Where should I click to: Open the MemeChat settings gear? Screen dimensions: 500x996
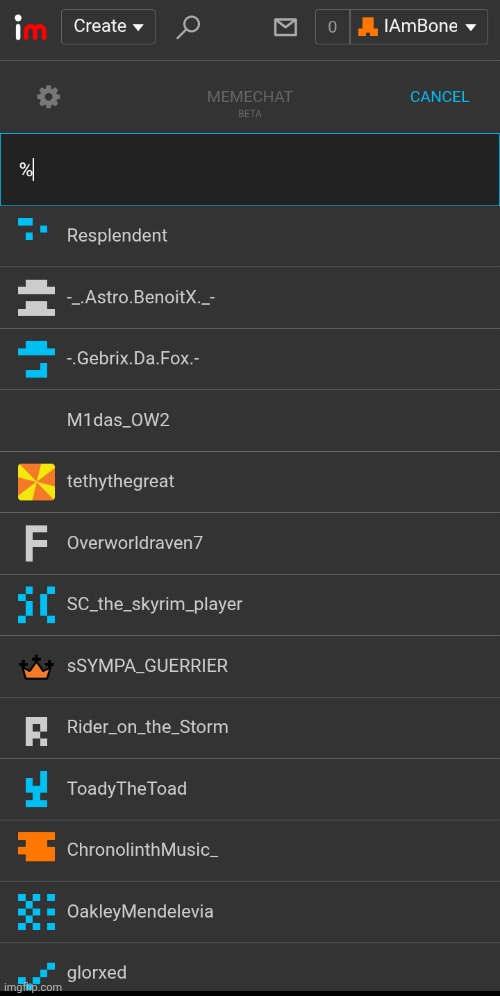[x=48, y=97]
